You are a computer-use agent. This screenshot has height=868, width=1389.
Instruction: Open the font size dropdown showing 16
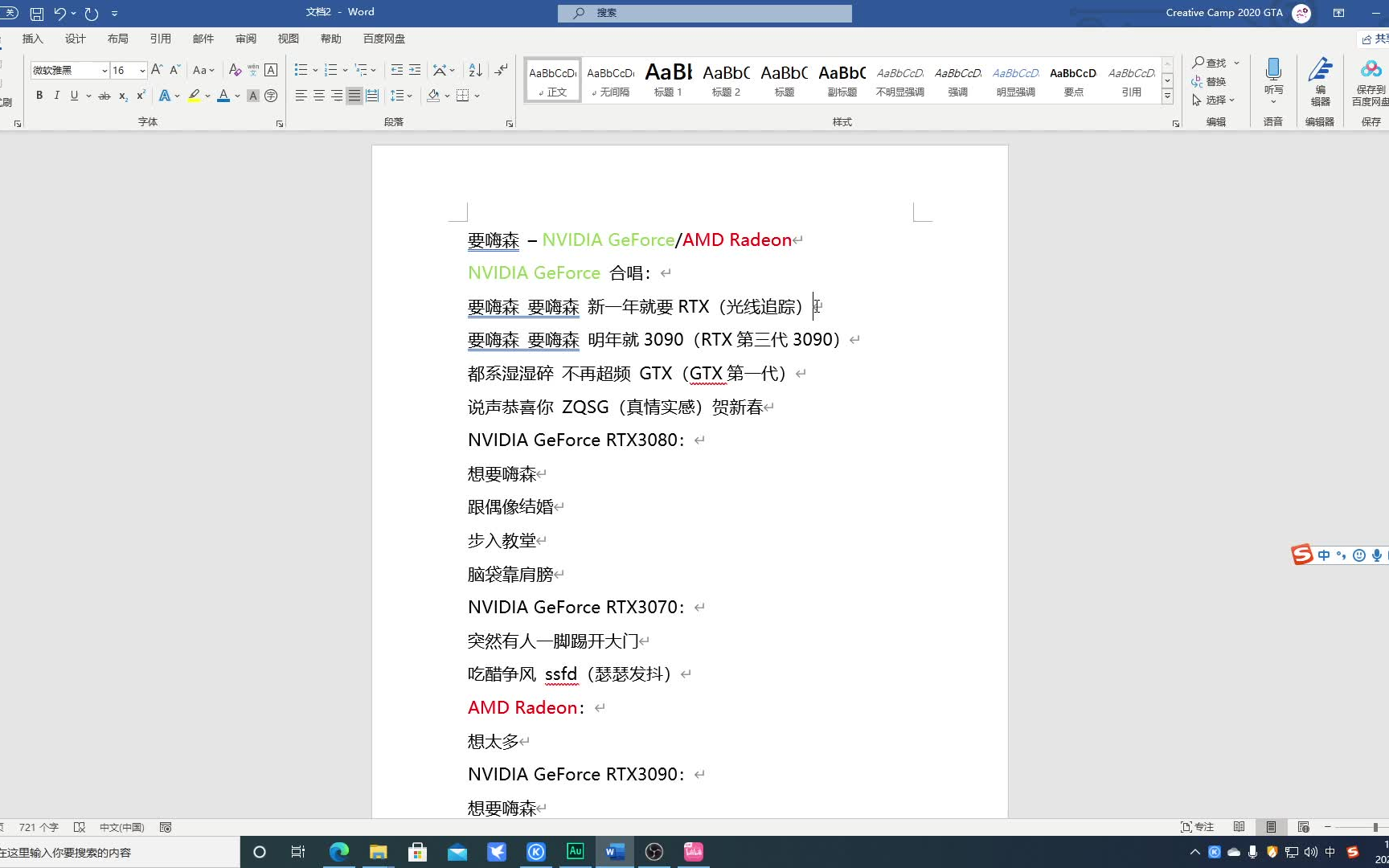click(x=142, y=71)
